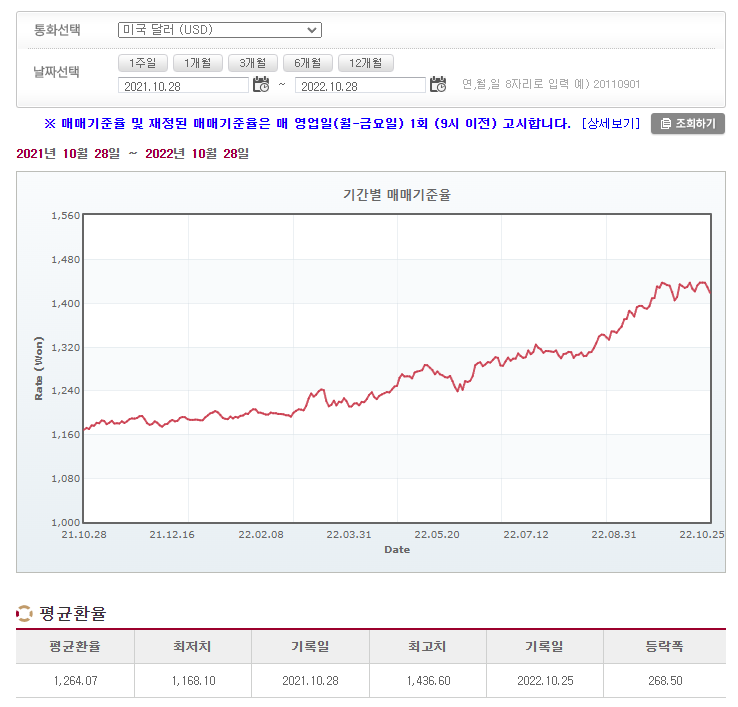Click the record date cell 2022.10.25
Image resolution: width=738 pixels, height=707 pixels.
point(545,681)
